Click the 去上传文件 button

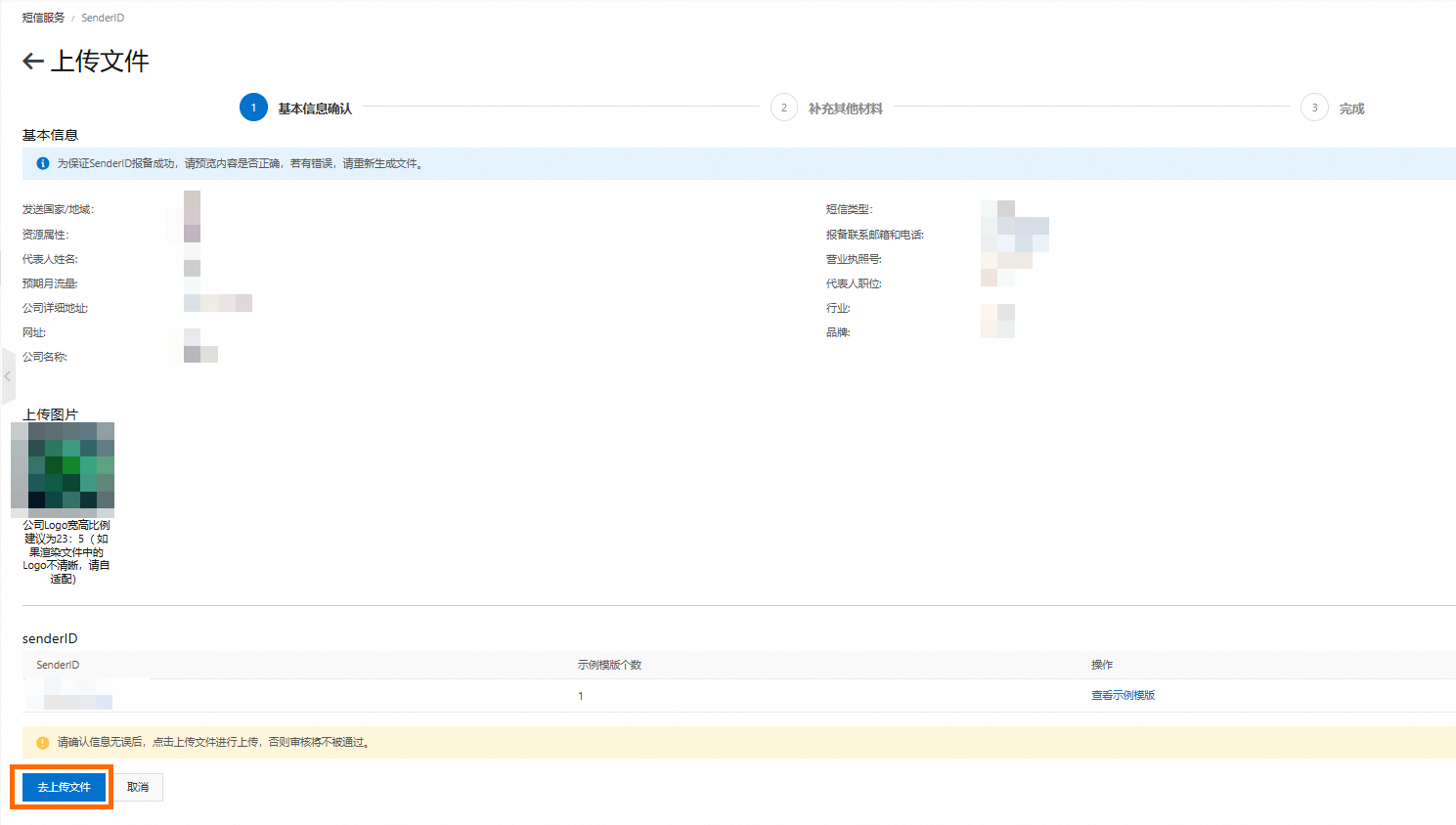tap(64, 787)
